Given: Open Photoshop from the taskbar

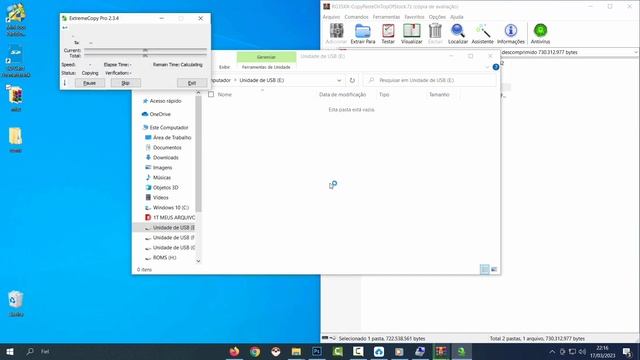Looking at the screenshot, I should tap(317, 351).
